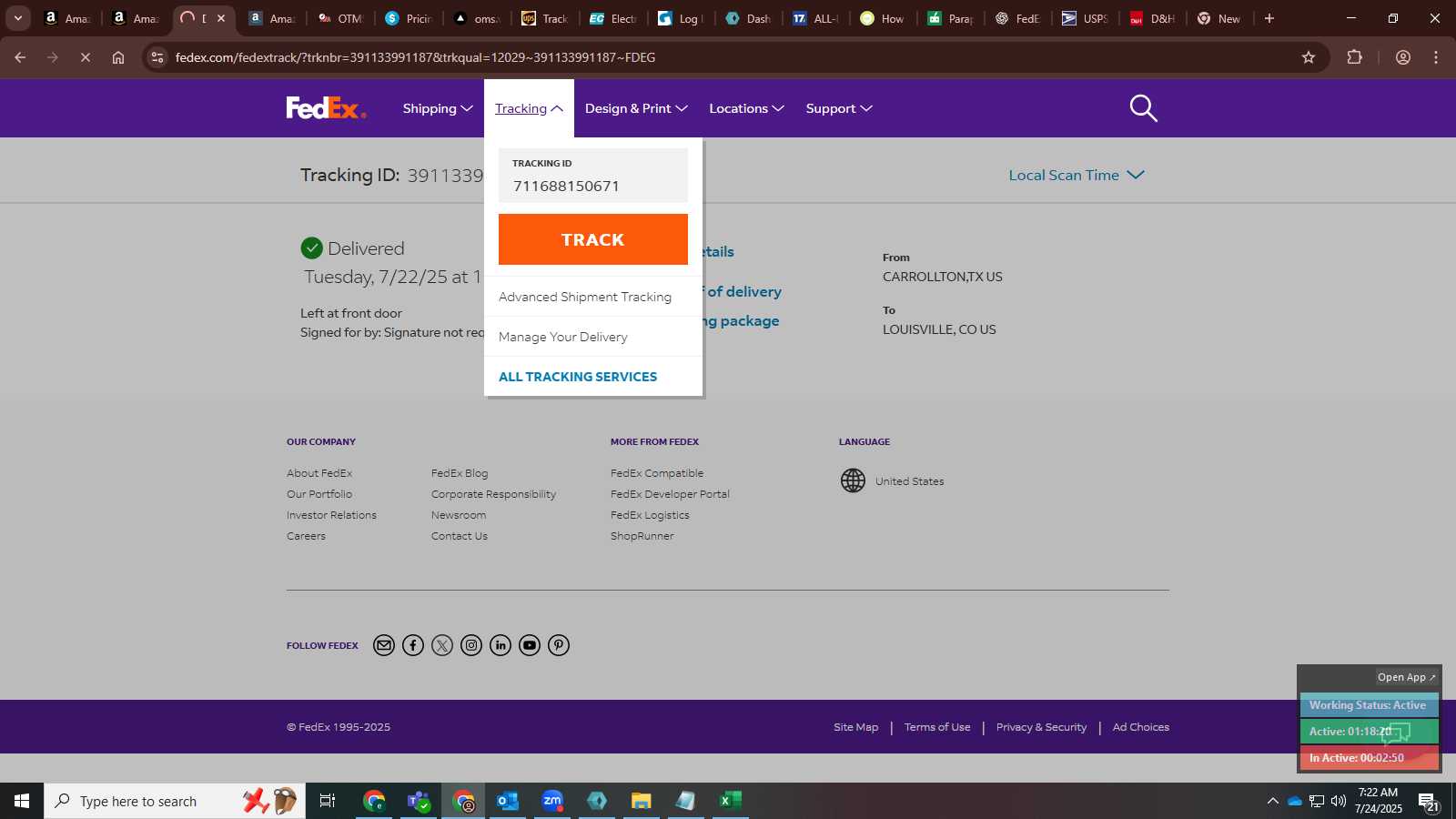Viewport: 1456px width, 819px height.
Task: Select Advanced Shipment Tracking
Action: (x=585, y=297)
